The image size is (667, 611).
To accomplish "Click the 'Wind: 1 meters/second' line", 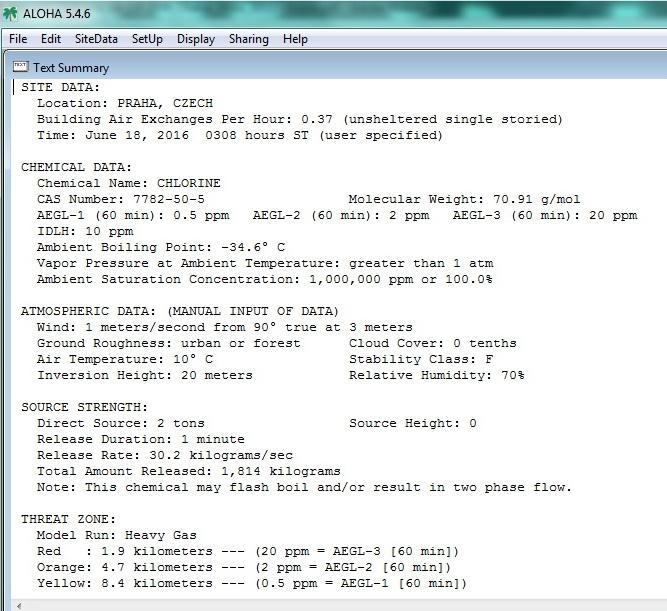I will 225,327.
